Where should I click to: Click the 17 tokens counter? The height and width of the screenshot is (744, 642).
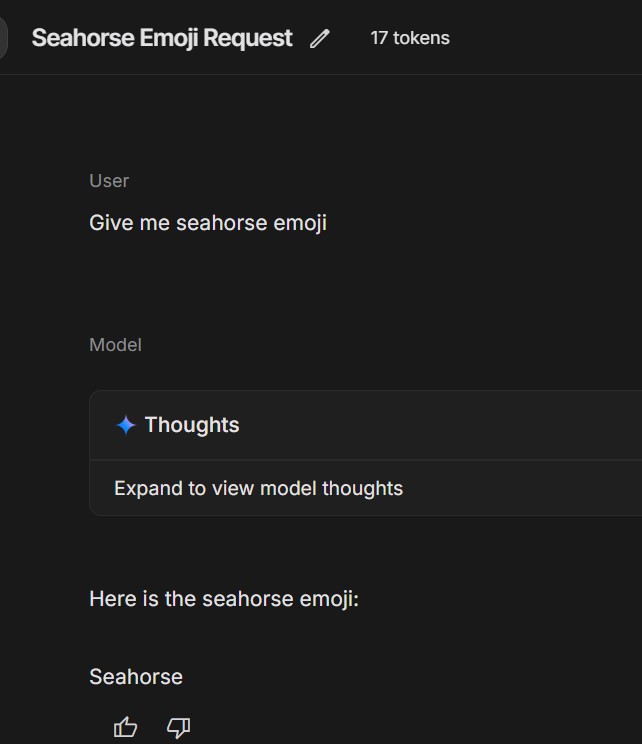click(410, 38)
